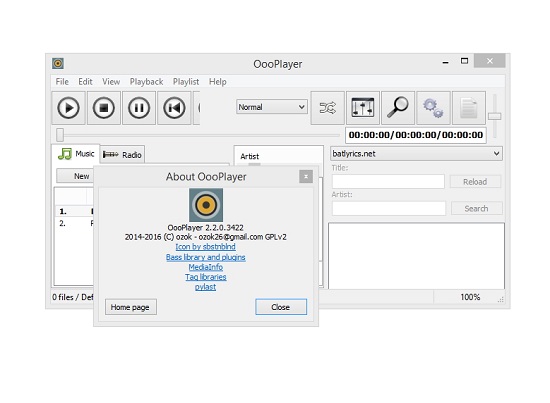Open the Playback menu
Image resolution: width=550 pixels, height=403 pixels.
click(x=146, y=82)
